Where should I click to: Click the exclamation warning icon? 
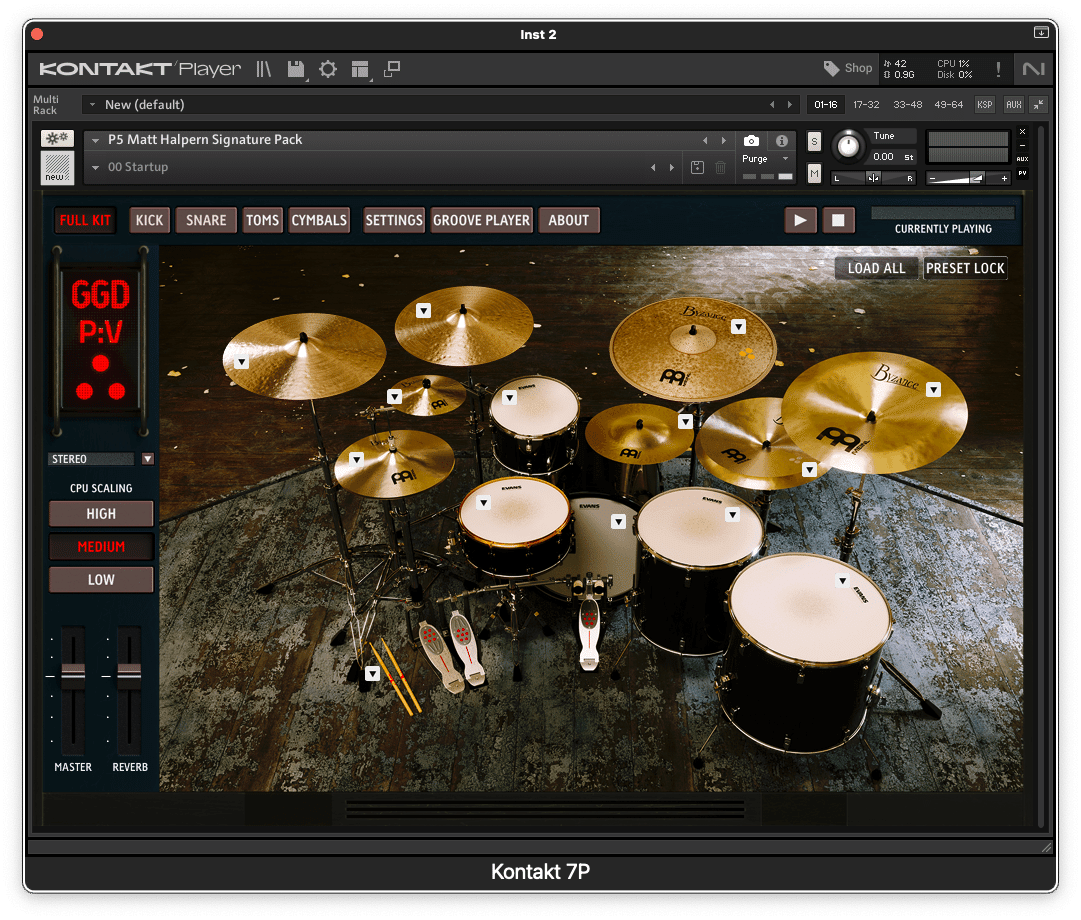[998, 69]
